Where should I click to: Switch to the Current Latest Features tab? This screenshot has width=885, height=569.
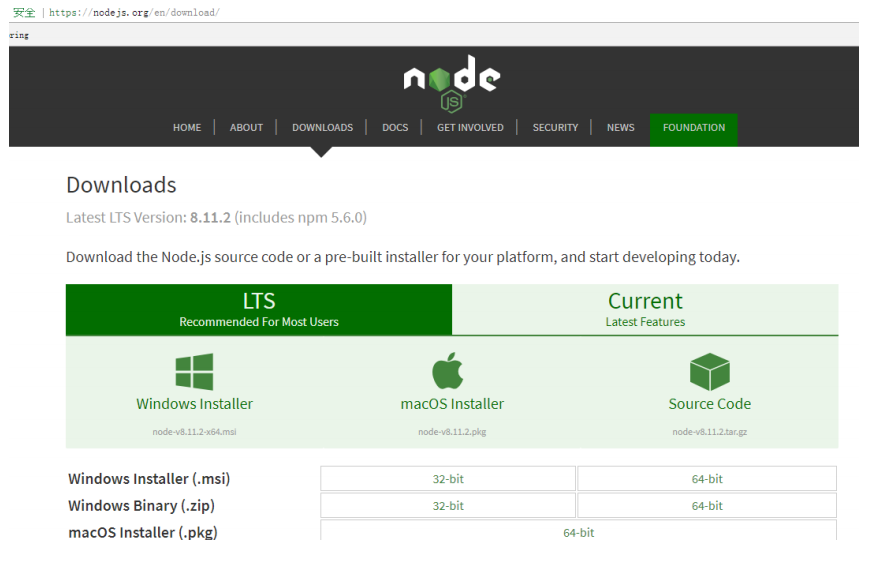click(x=645, y=309)
